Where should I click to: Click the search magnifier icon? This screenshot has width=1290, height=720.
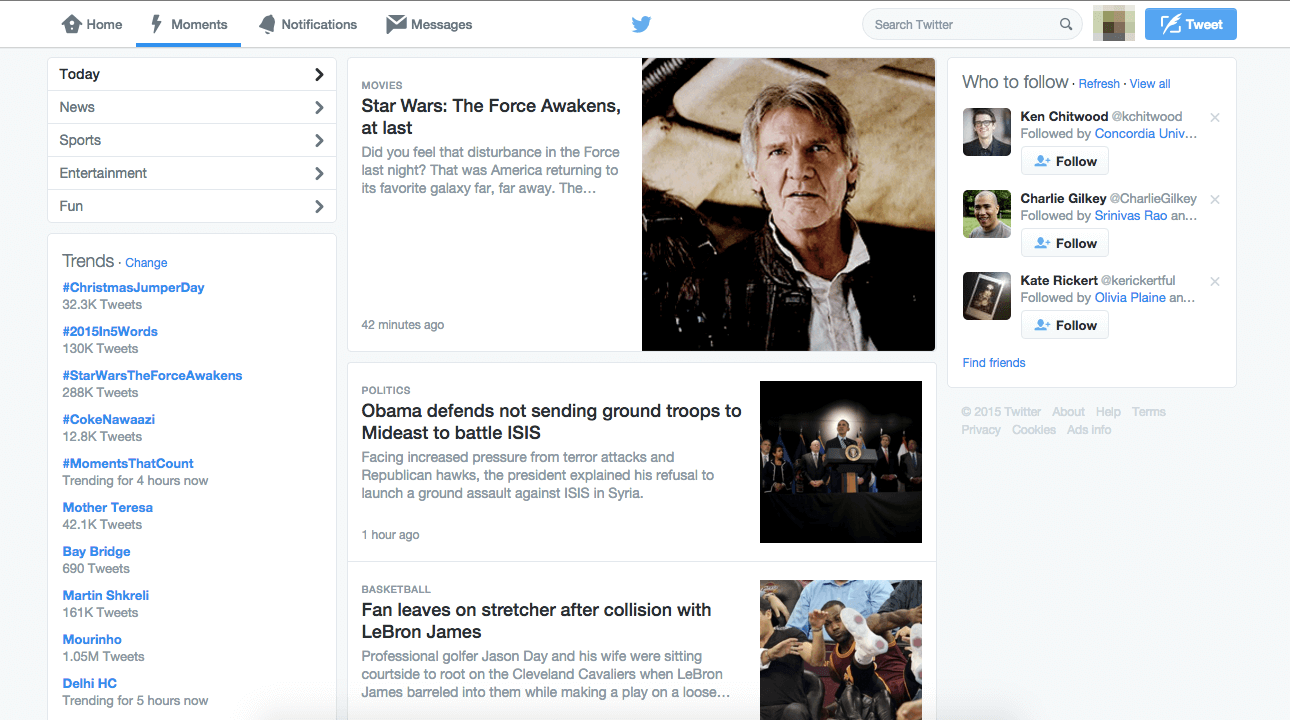(x=1066, y=24)
